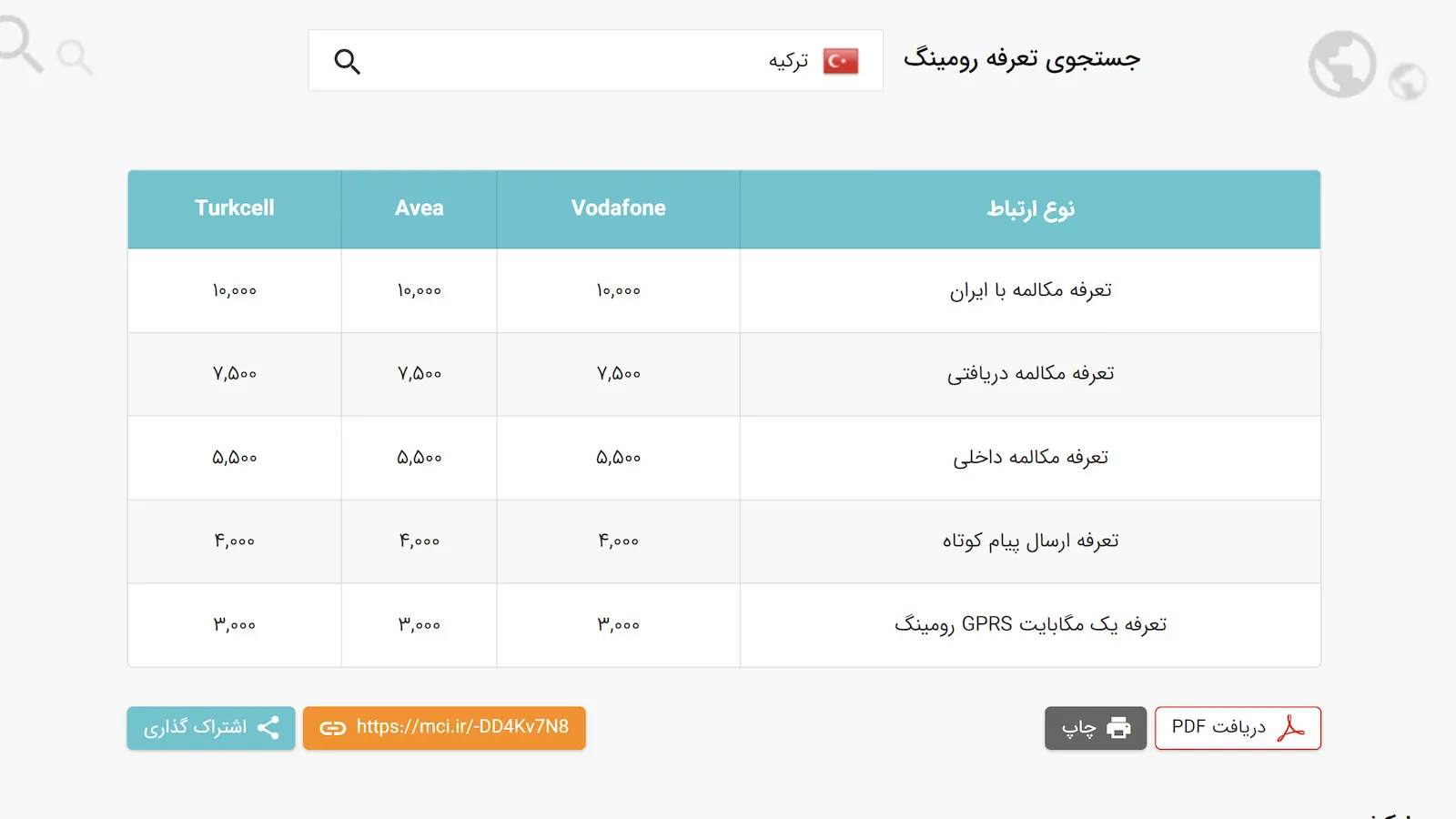
Task: Click Turkcell value for GPRS megabyte
Action: point(235,625)
